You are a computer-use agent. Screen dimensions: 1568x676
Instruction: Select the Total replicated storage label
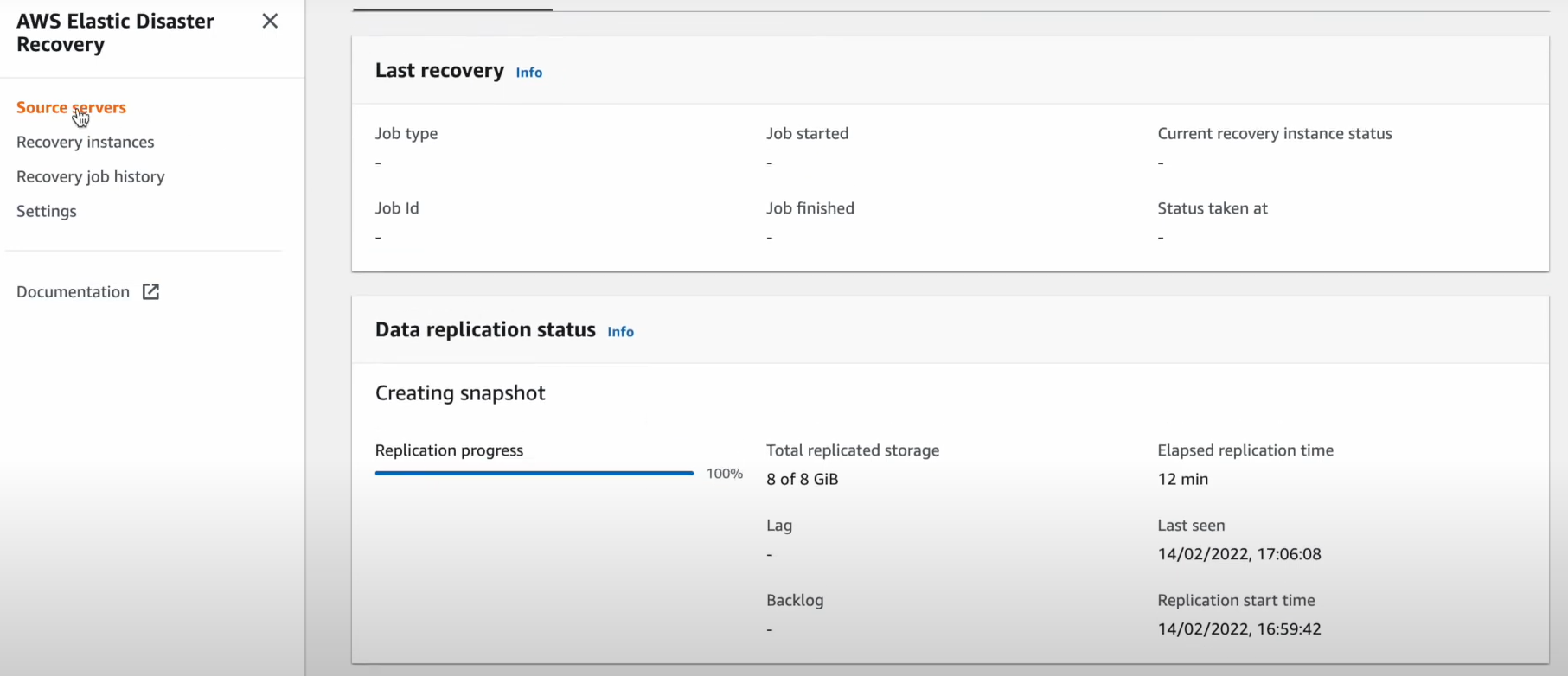coord(853,450)
